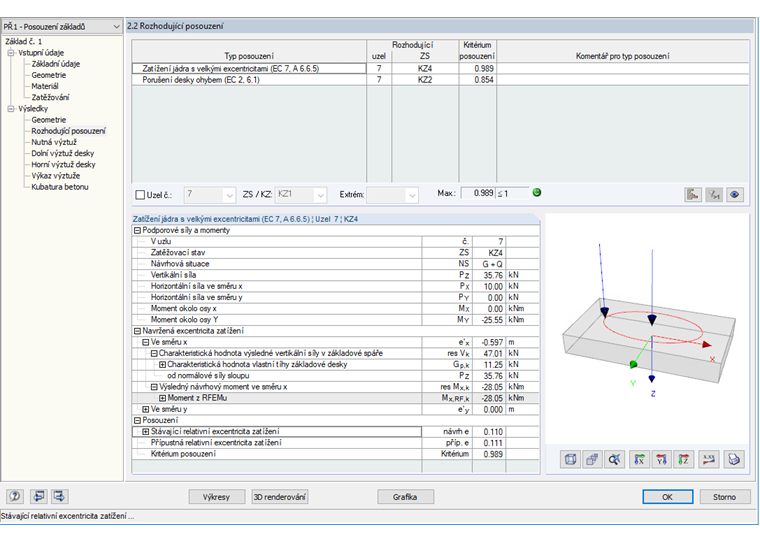Image resolution: width=760 pixels, height=542 pixels.
Task: Open Kubatura betonu tree item
Action: [x=60, y=187]
